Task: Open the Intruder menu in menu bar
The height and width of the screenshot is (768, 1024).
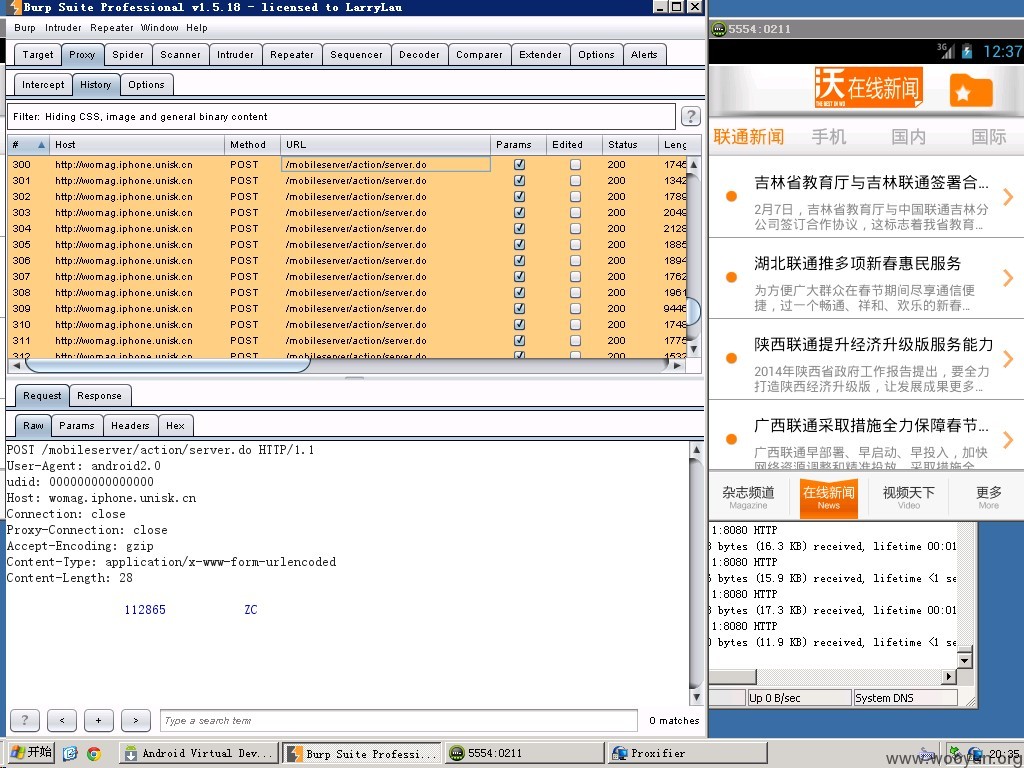Action: click(63, 27)
